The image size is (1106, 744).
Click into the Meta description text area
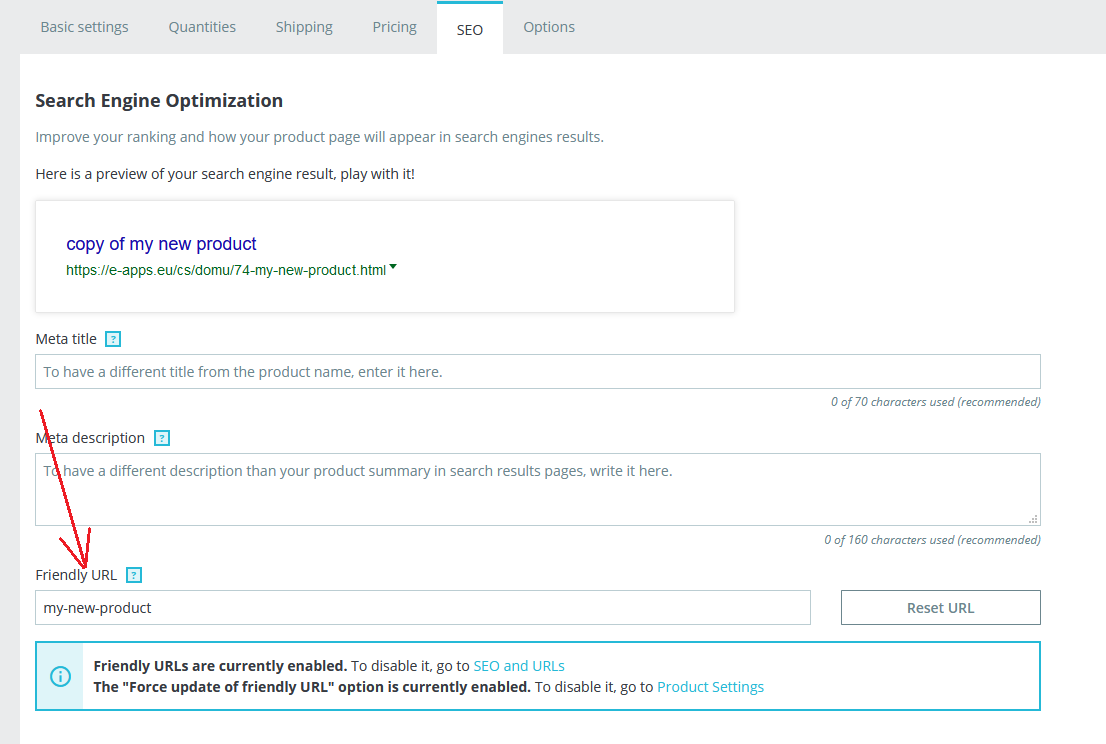[537, 489]
